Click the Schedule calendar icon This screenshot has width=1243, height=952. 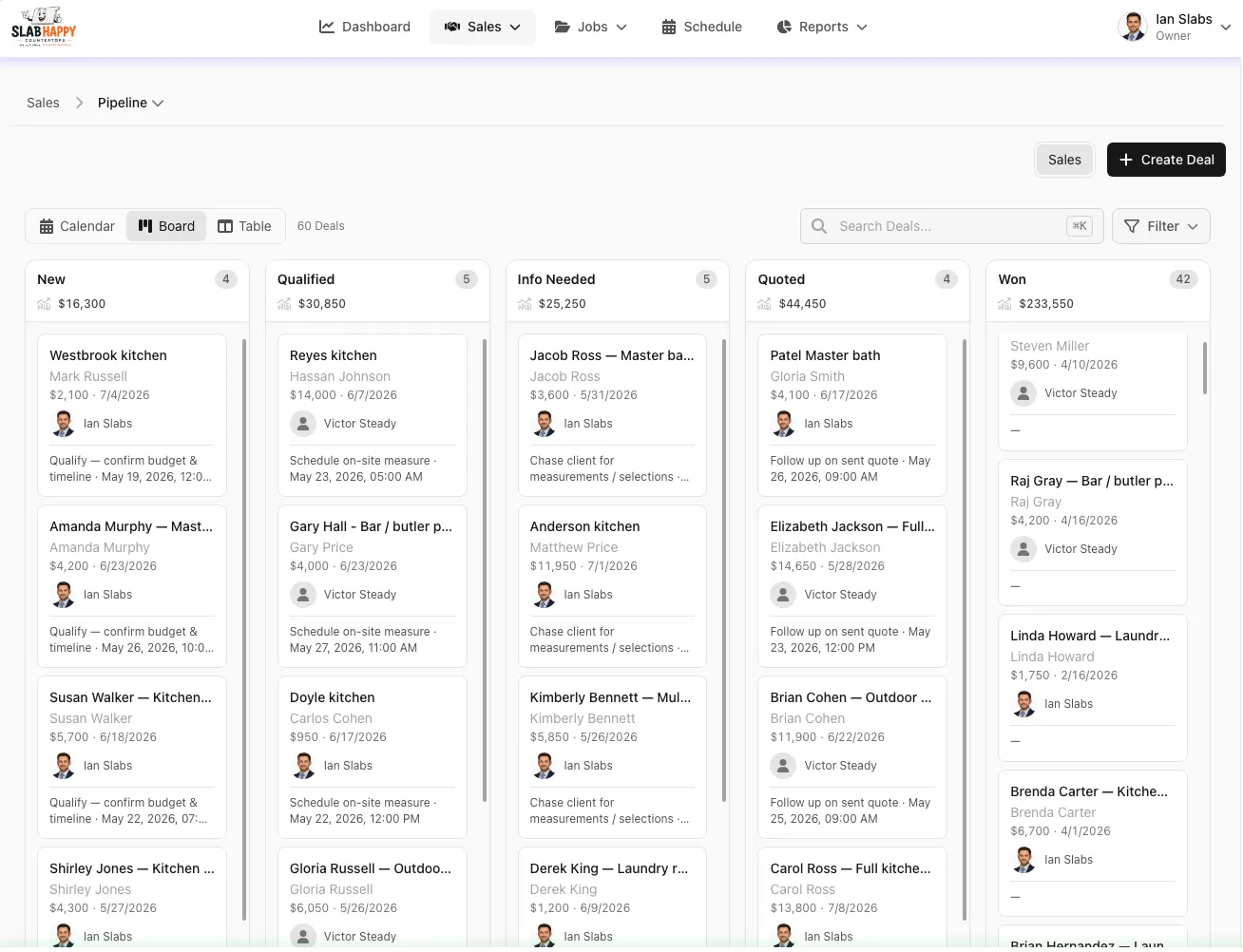[669, 27]
